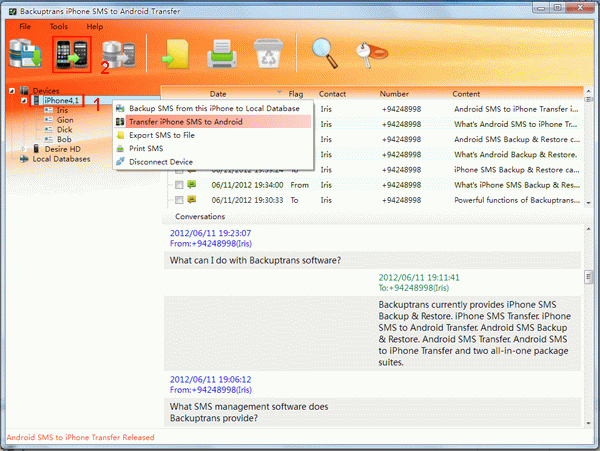The image size is (600, 451).
Task: Click 'What can I do with Backuptrans software?' message
Action: tap(255, 261)
